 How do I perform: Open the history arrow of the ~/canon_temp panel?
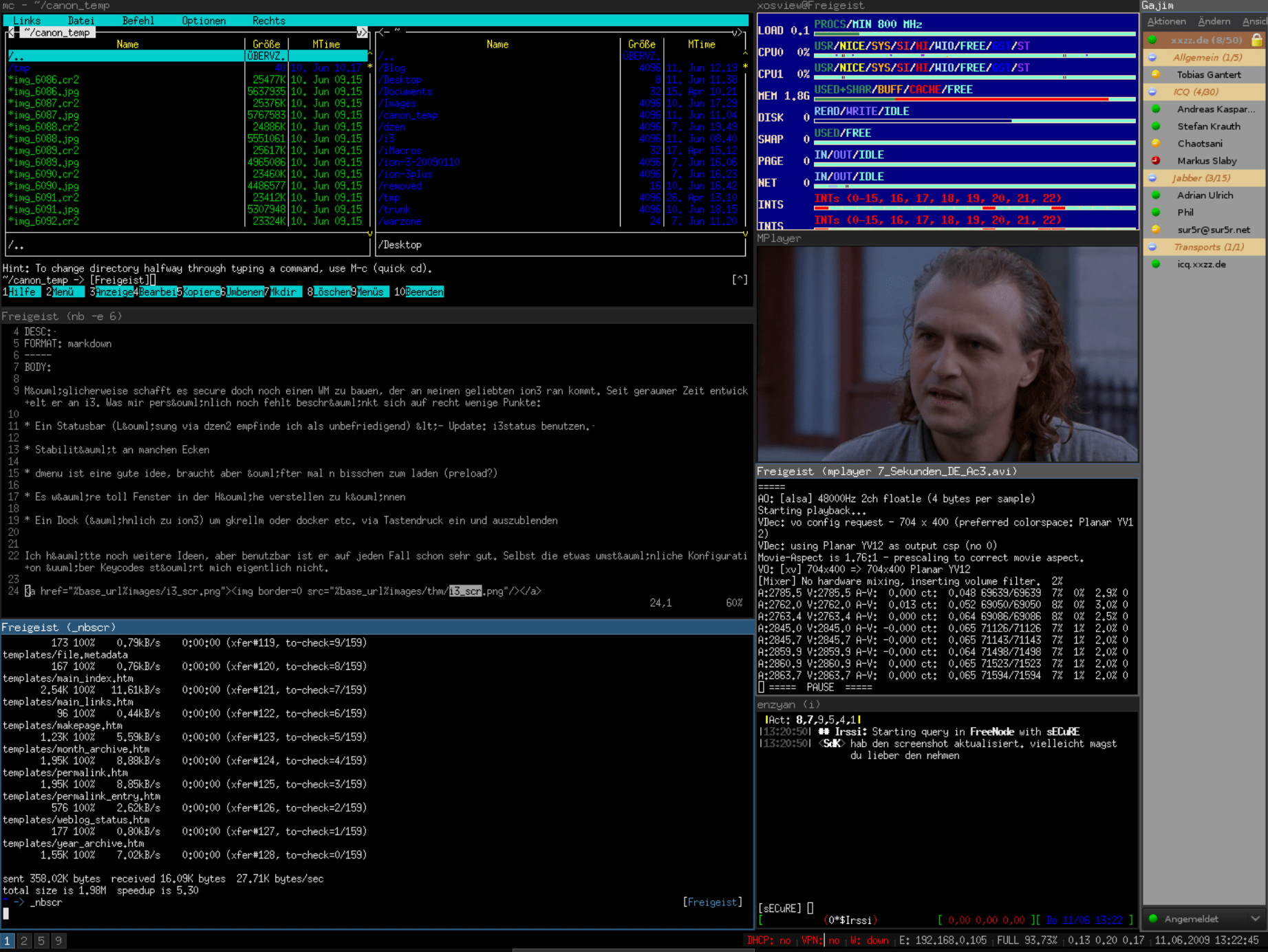pyautogui.click(x=362, y=32)
